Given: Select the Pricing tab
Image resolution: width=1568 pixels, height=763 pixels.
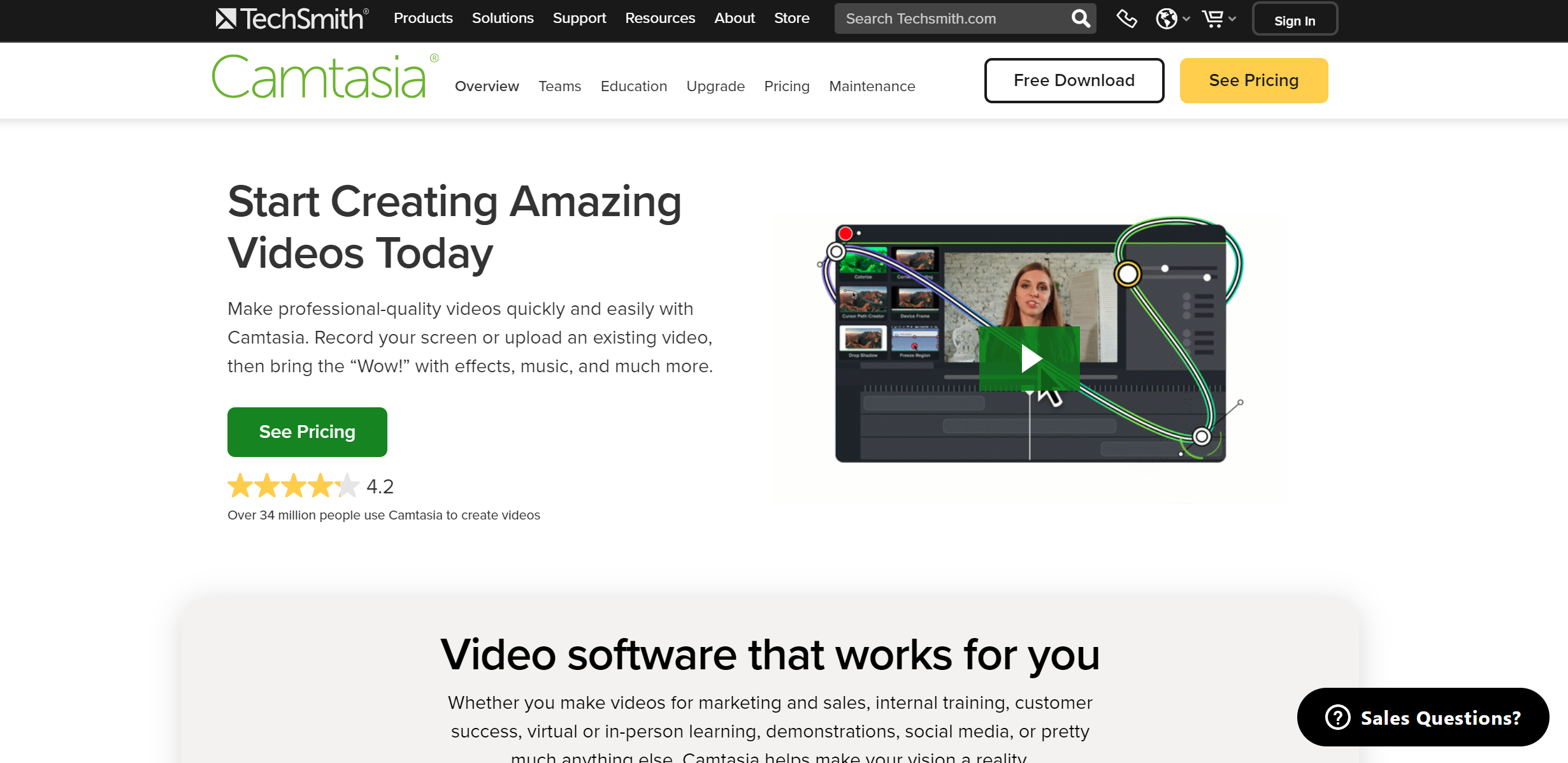Looking at the screenshot, I should click(x=787, y=86).
